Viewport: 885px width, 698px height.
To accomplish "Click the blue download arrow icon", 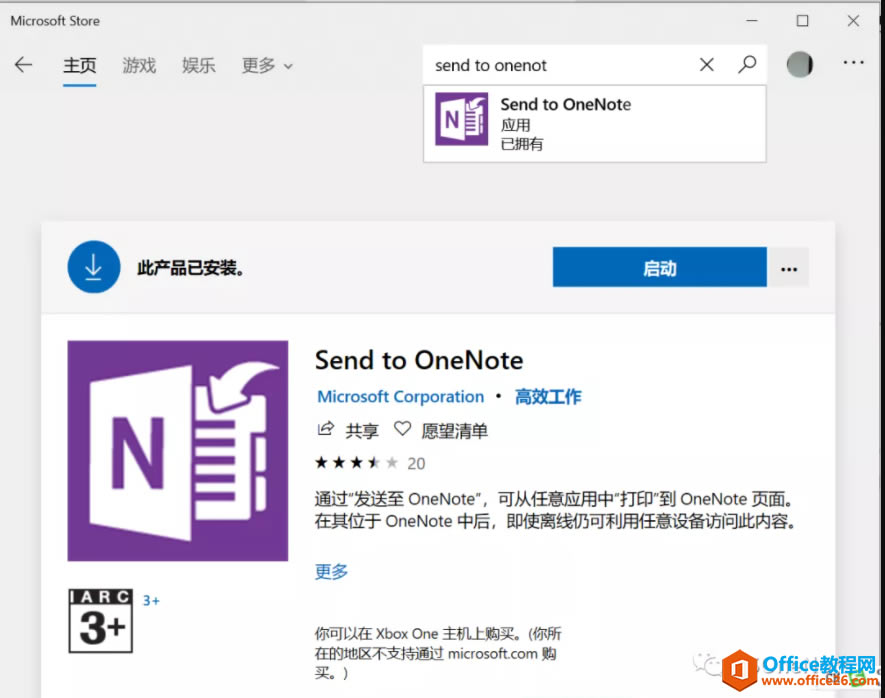I will pos(94,267).
